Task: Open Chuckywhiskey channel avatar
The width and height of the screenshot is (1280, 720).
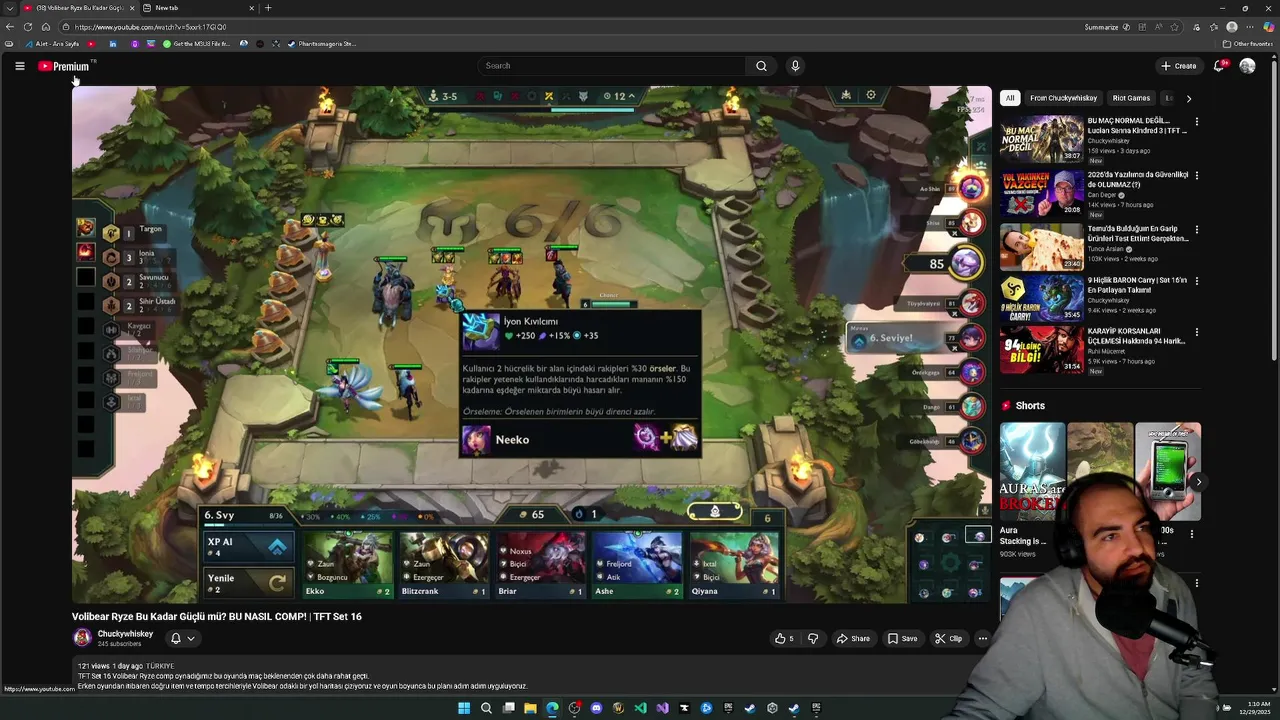Action: (82, 637)
